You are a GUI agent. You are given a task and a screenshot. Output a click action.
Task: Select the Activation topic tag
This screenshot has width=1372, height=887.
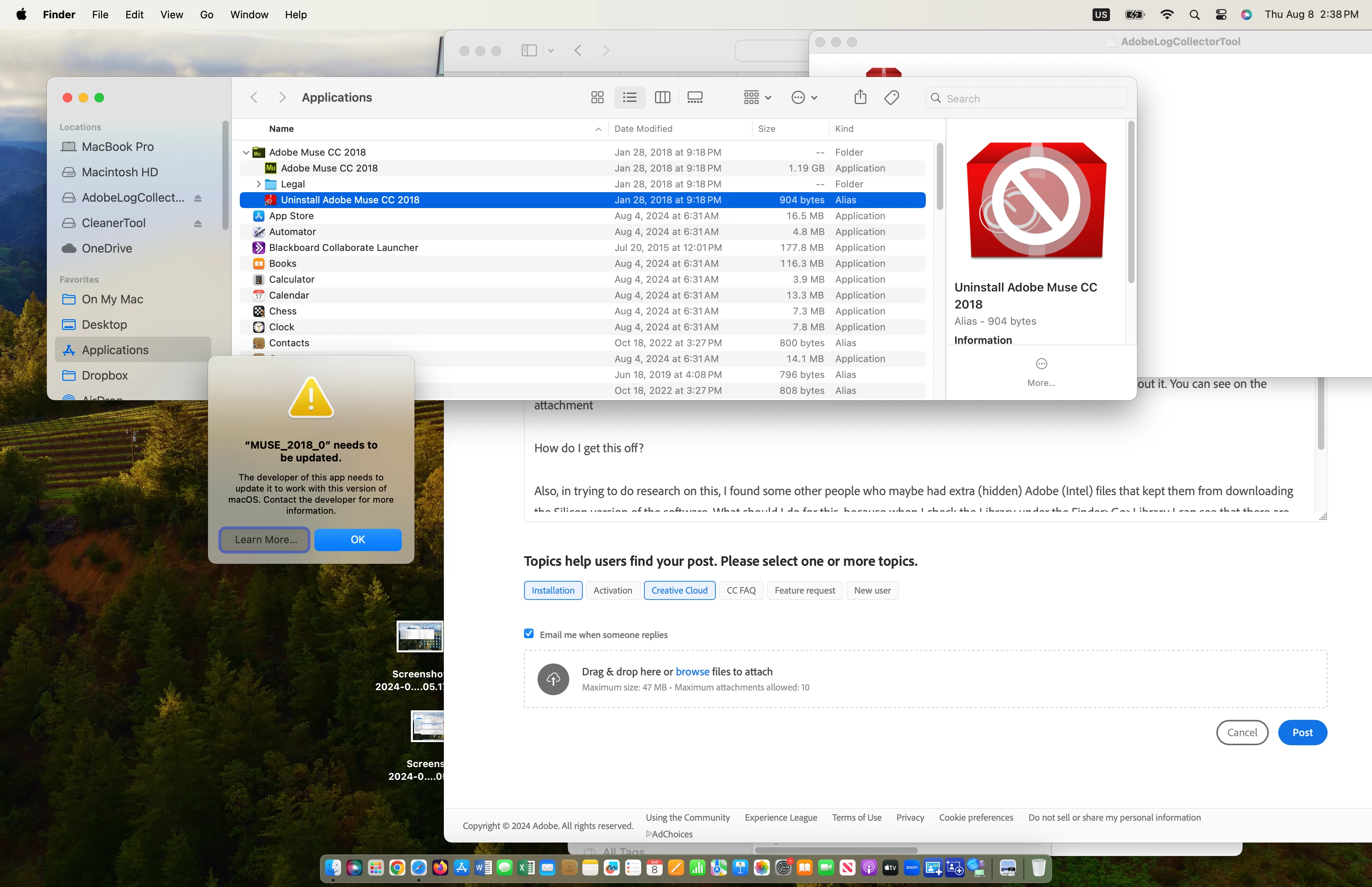pyautogui.click(x=613, y=590)
